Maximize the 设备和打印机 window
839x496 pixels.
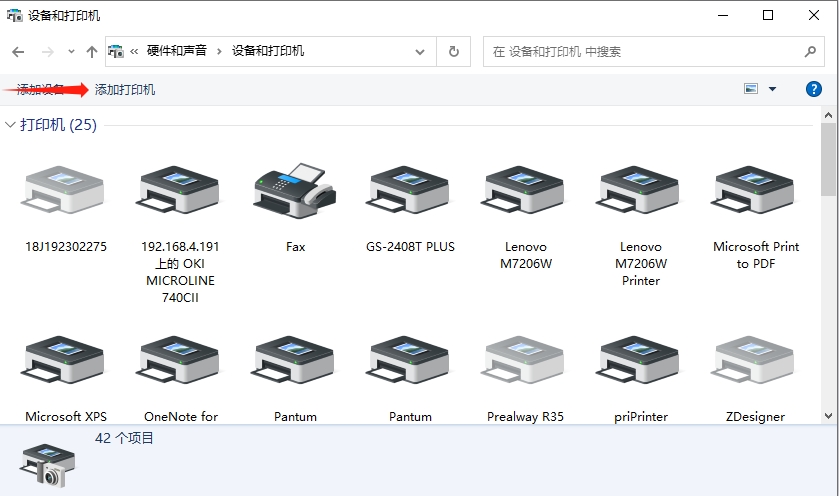click(x=768, y=15)
